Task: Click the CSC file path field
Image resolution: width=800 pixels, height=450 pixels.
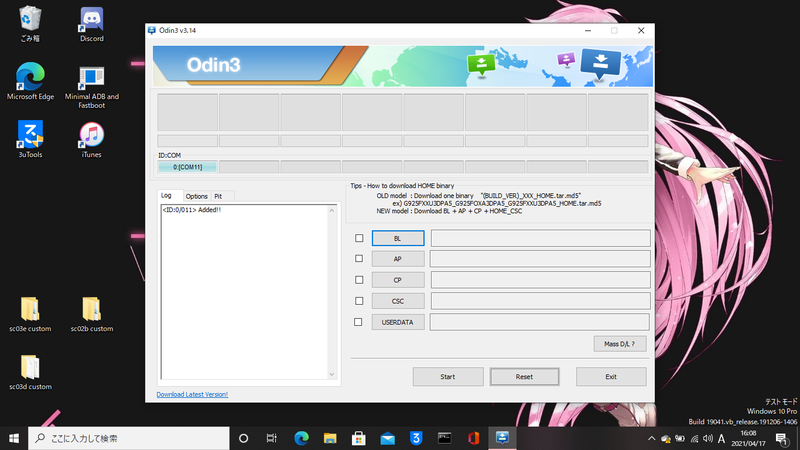Action: click(541, 301)
